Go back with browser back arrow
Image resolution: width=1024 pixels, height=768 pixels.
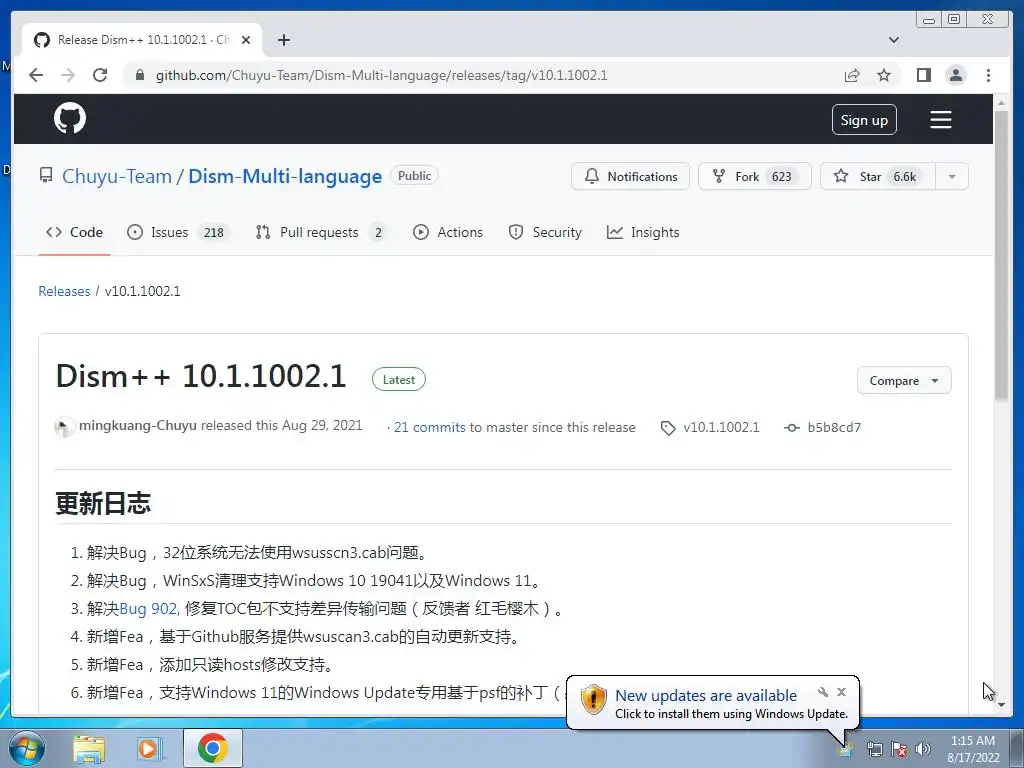(36, 75)
